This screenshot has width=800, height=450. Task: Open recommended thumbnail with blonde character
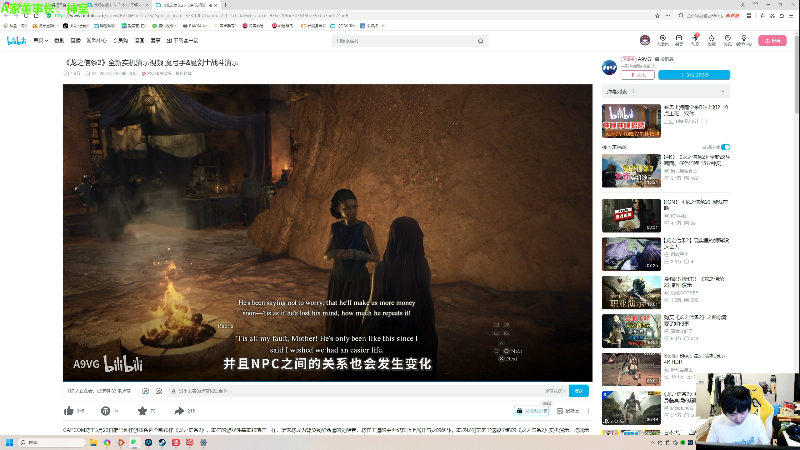tap(631, 331)
